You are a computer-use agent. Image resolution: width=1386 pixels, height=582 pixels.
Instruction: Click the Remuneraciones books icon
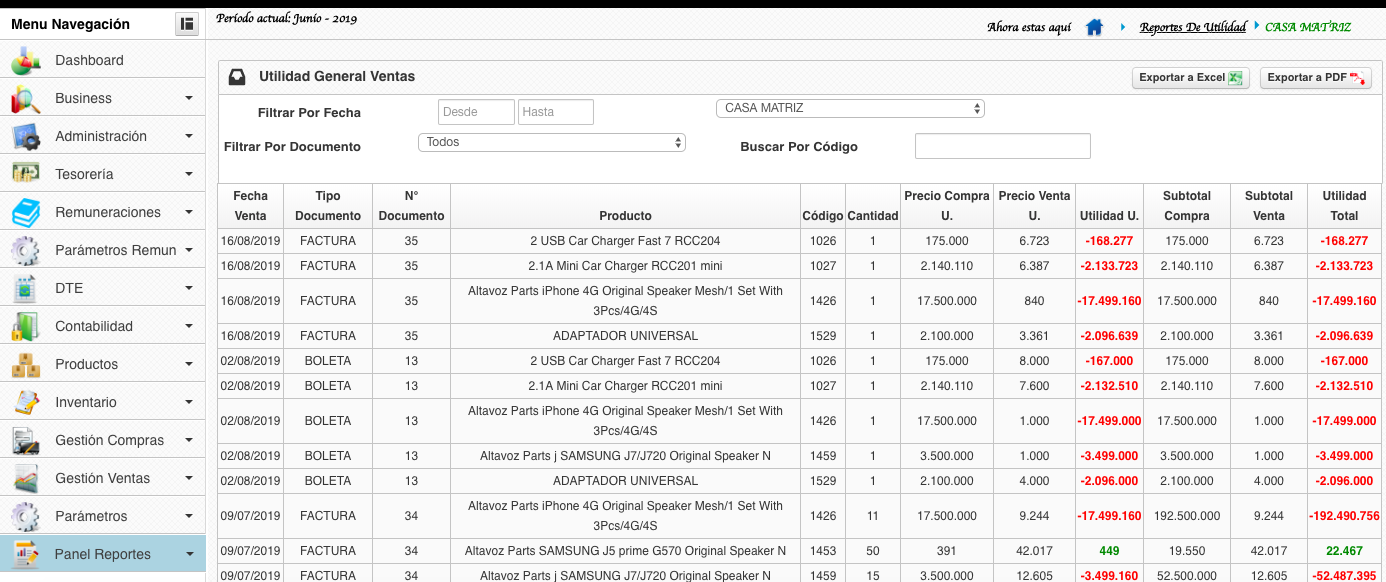pyautogui.click(x=25, y=213)
